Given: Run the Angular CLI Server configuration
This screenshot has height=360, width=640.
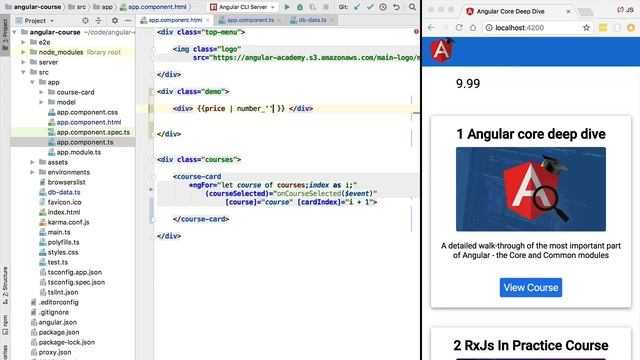Looking at the screenshot, I should pyautogui.click(x=287, y=7).
